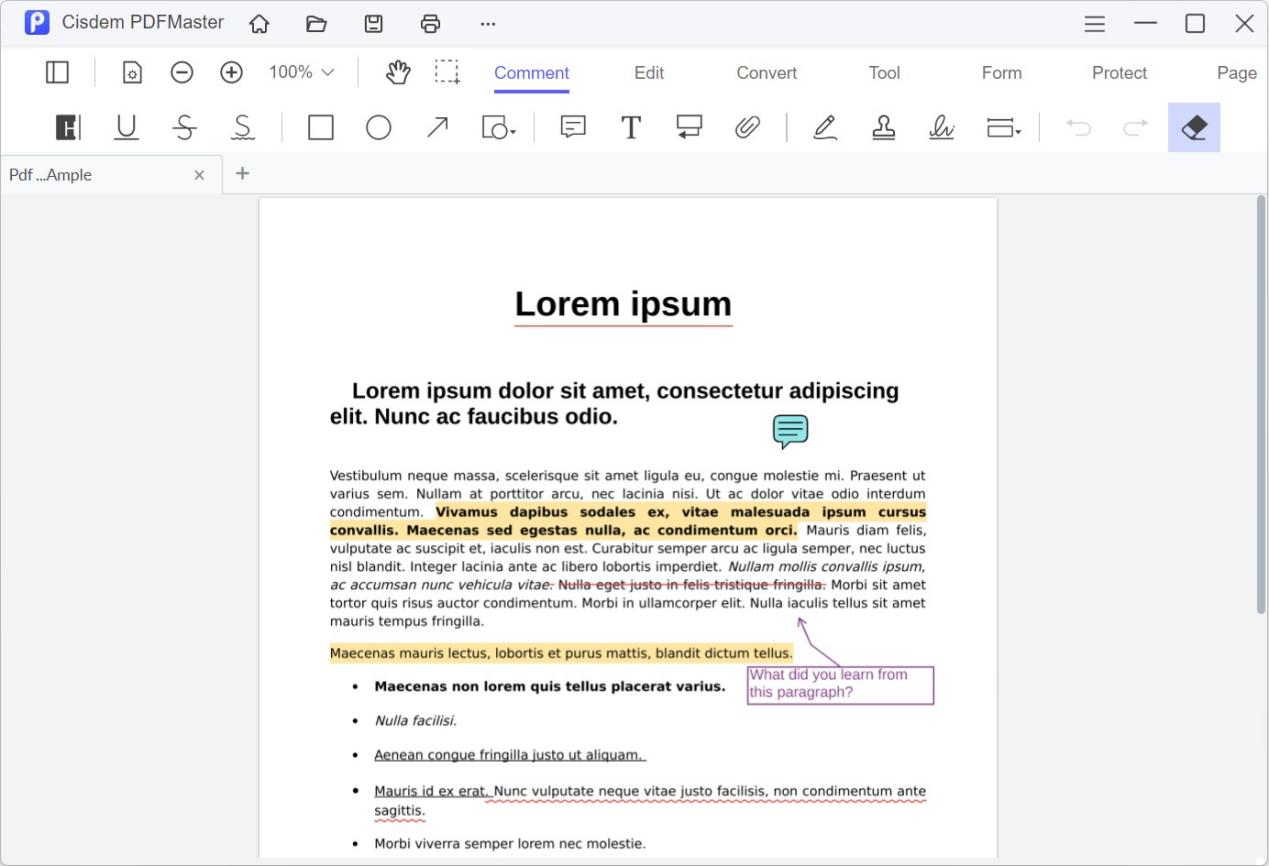
Task: Select the Hand pan tool
Action: tap(398, 72)
